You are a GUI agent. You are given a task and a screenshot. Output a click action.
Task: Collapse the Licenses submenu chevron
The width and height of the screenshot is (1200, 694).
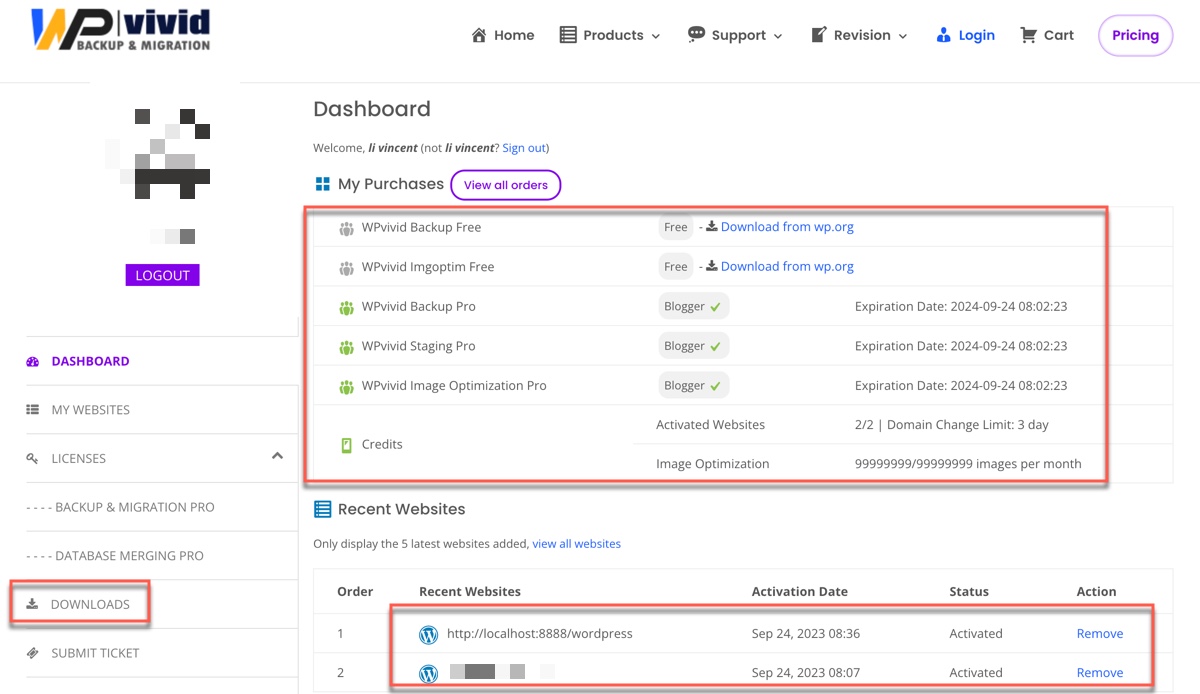point(277,457)
